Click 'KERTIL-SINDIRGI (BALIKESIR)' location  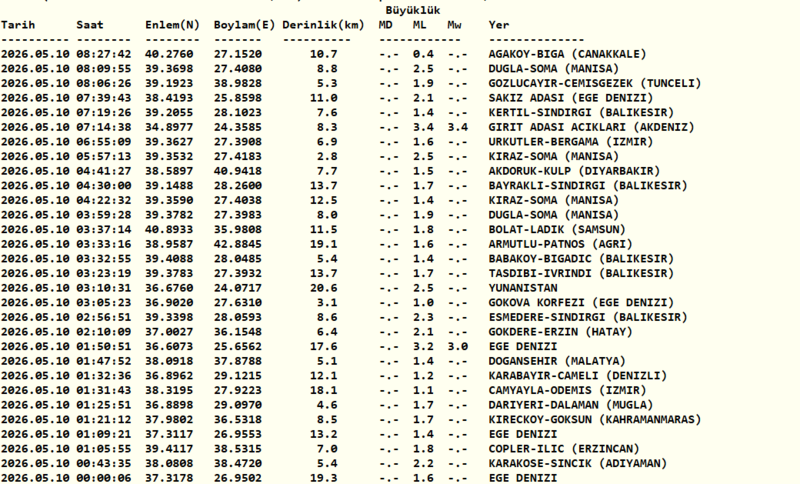(x=581, y=113)
